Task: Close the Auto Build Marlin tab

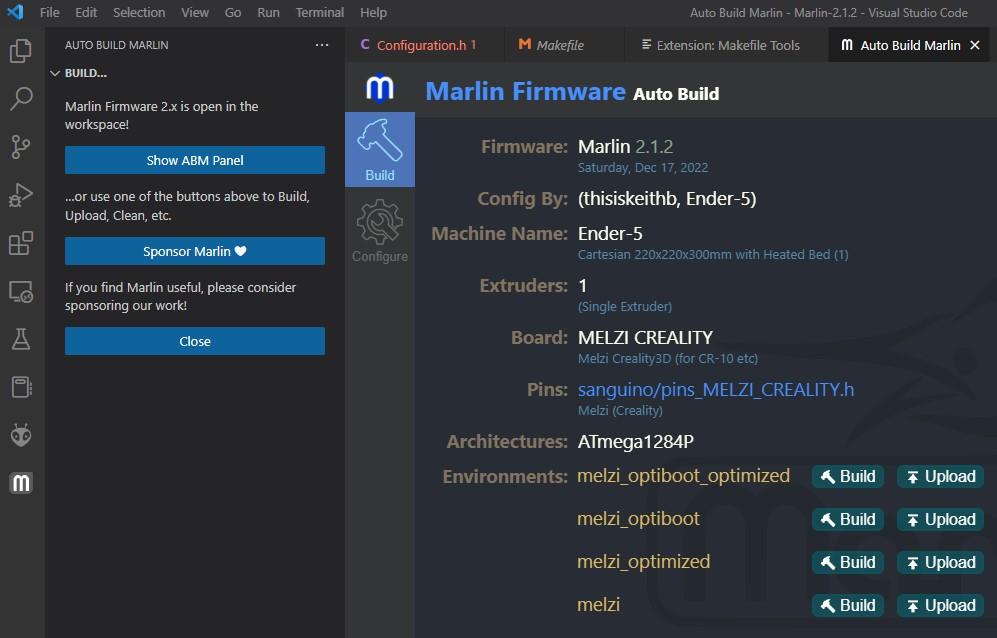Action: tap(975, 45)
